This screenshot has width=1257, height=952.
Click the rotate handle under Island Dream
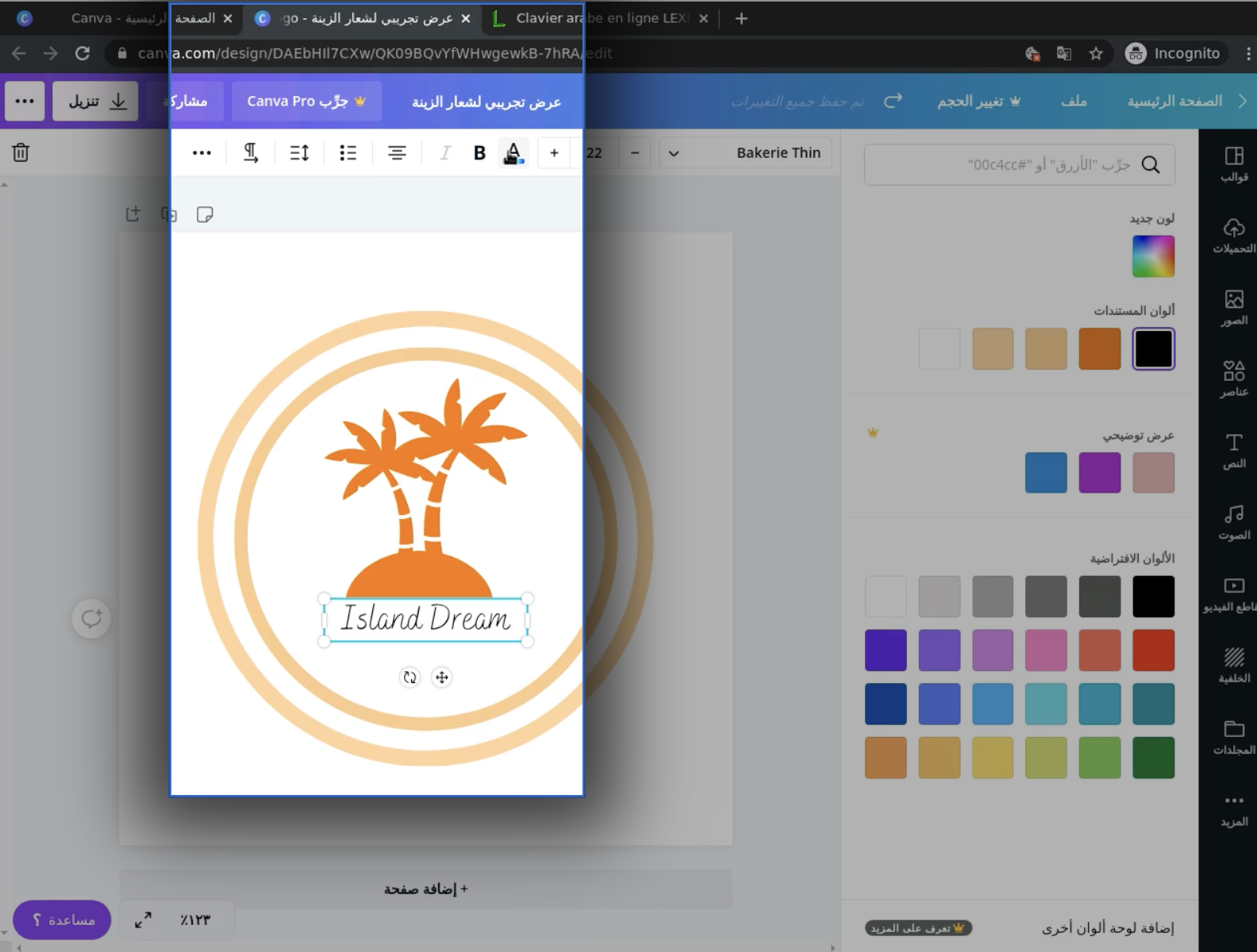point(409,678)
